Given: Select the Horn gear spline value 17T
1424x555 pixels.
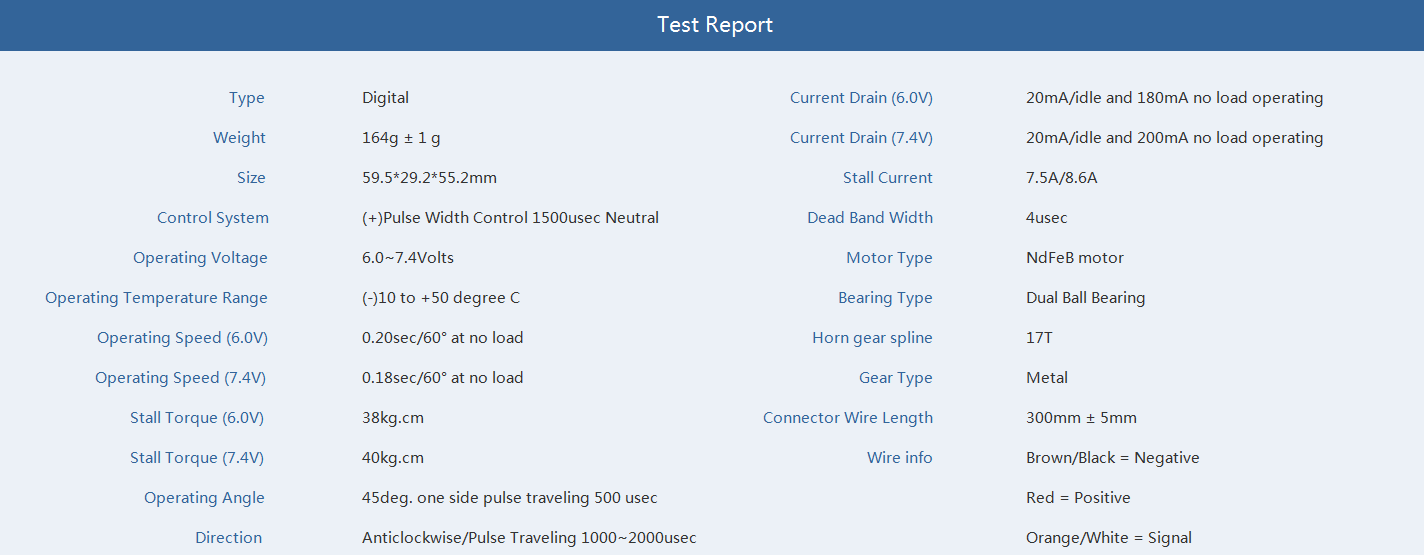Looking at the screenshot, I should tap(1039, 338).
